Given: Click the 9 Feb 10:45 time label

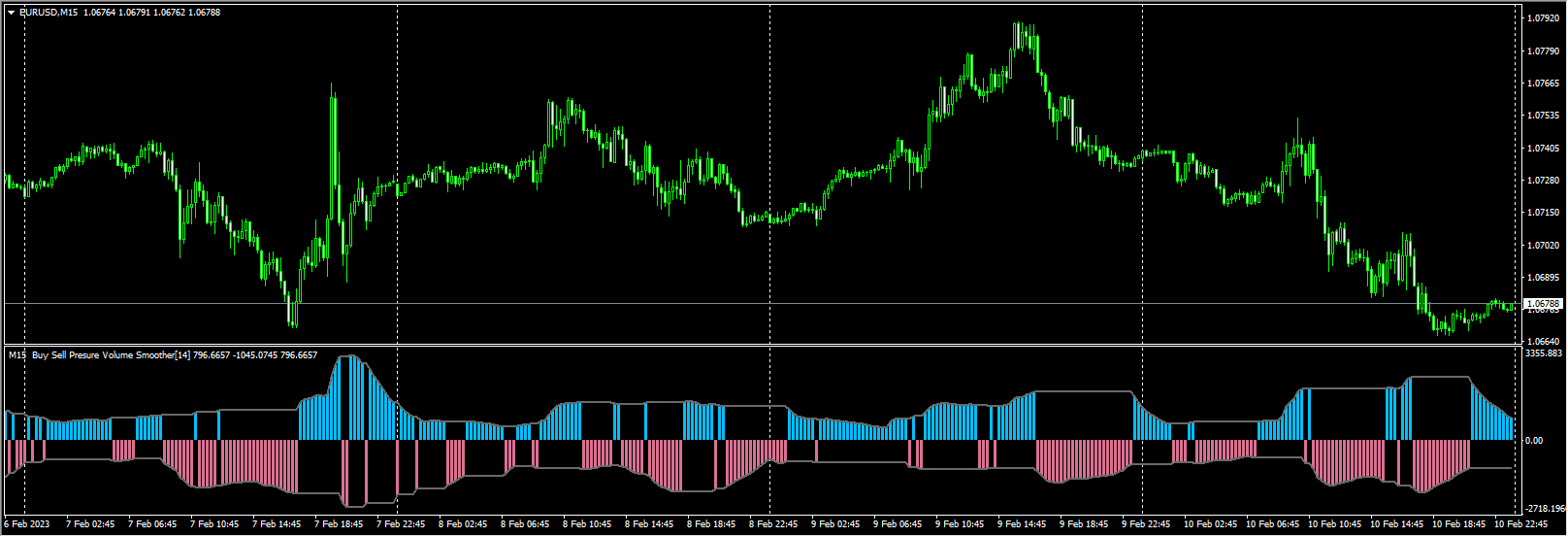Looking at the screenshot, I should pyautogui.click(x=960, y=524).
